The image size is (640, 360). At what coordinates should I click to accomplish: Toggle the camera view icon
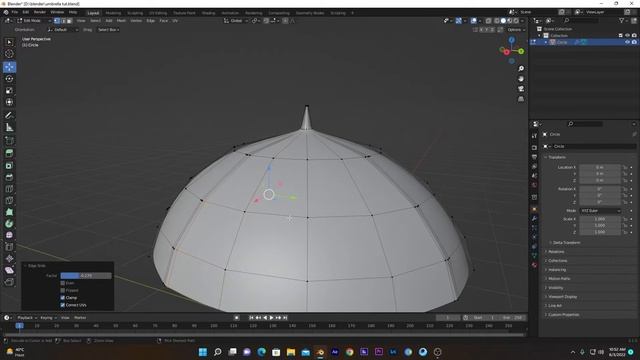(x=521, y=89)
